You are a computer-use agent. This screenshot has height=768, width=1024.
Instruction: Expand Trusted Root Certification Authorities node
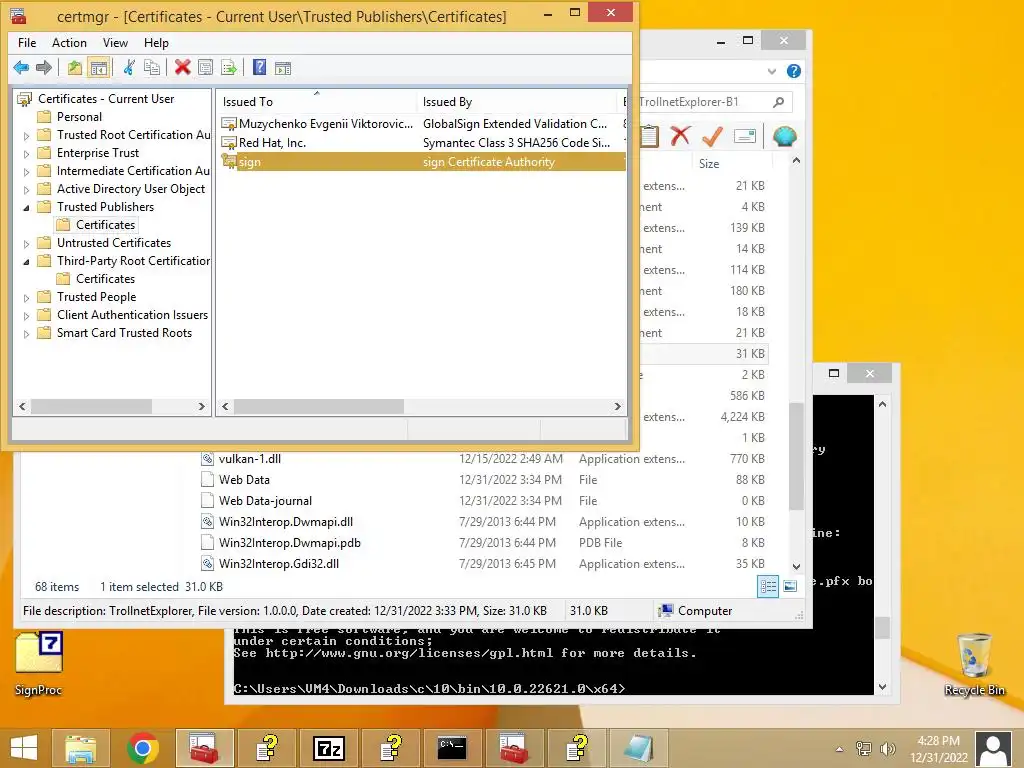[x=26, y=136]
